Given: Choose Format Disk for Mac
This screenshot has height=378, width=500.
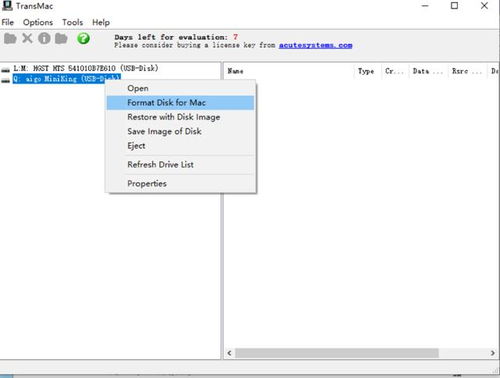Looking at the screenshot, I should (180, 103).
